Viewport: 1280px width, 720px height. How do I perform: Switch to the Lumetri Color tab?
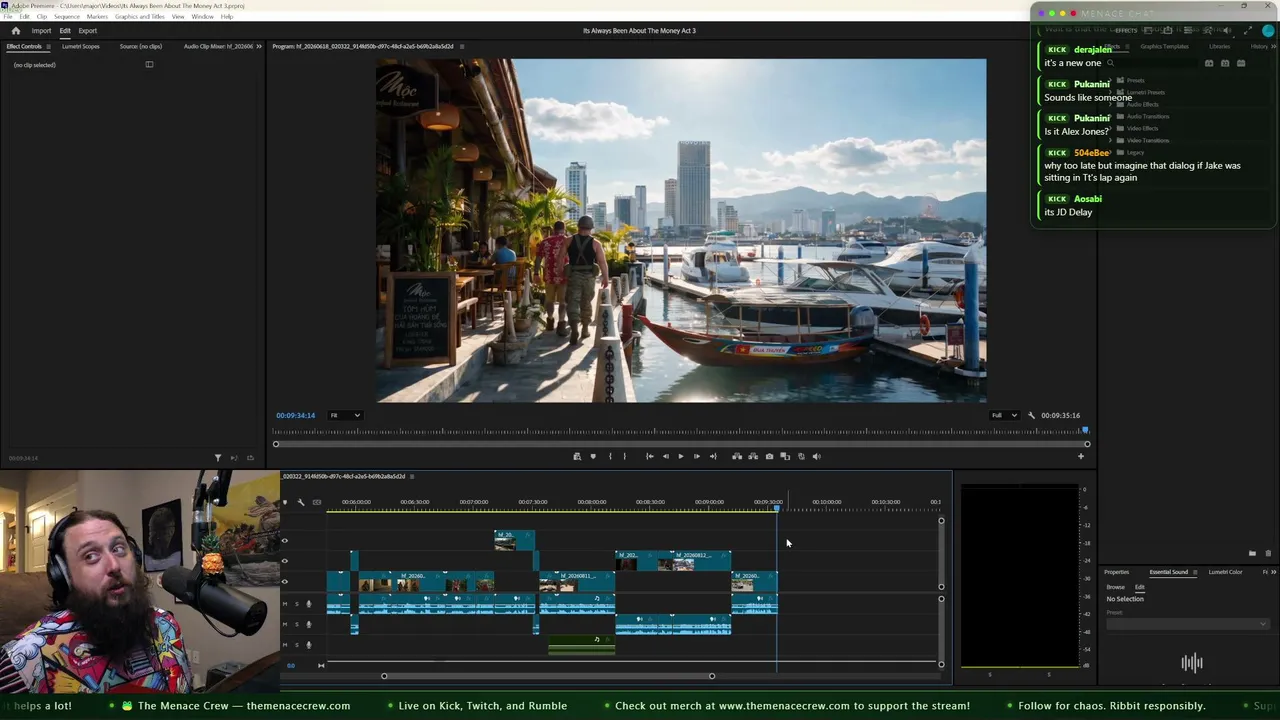coord(1225,573)
